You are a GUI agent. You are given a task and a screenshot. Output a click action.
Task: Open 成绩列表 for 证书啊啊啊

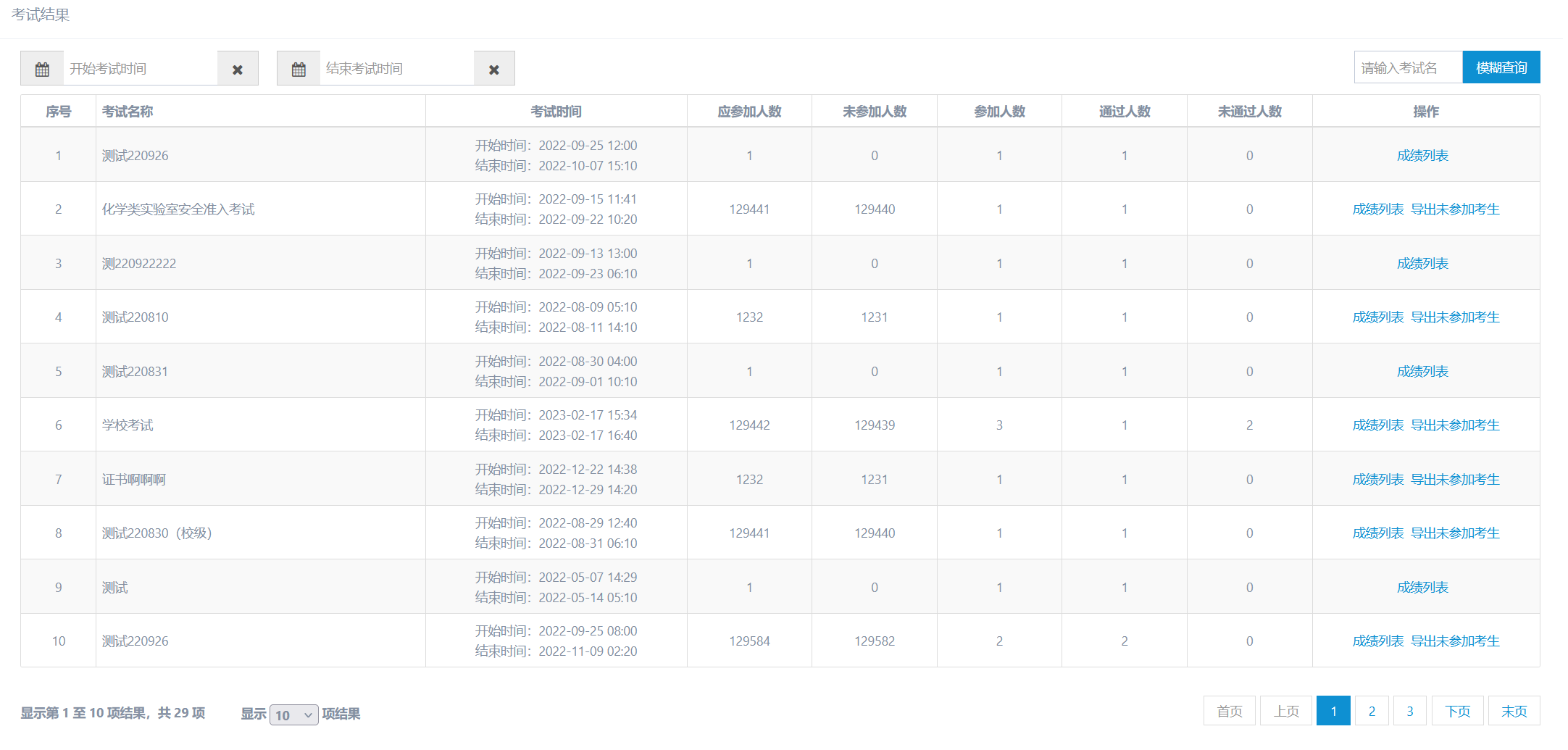tap(1378, 479)
